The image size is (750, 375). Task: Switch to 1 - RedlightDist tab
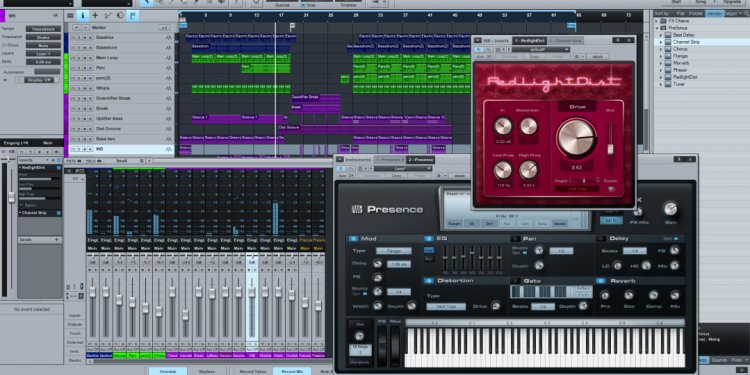point(529,41)
